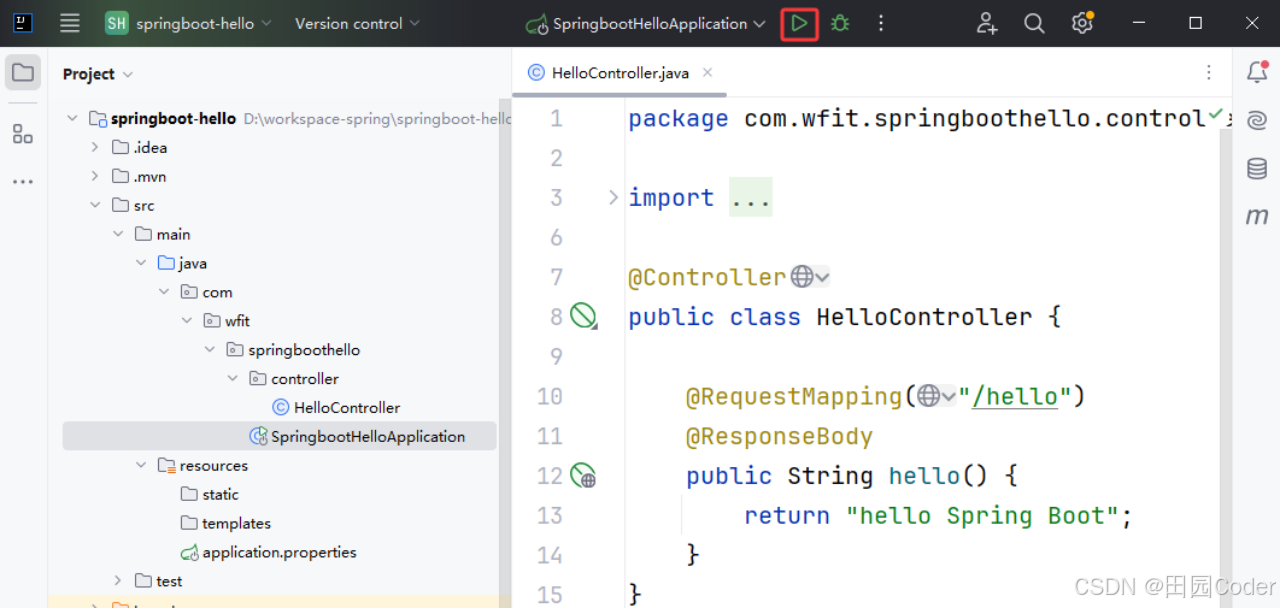Start debugging with the bug icon

pos(840,23)
